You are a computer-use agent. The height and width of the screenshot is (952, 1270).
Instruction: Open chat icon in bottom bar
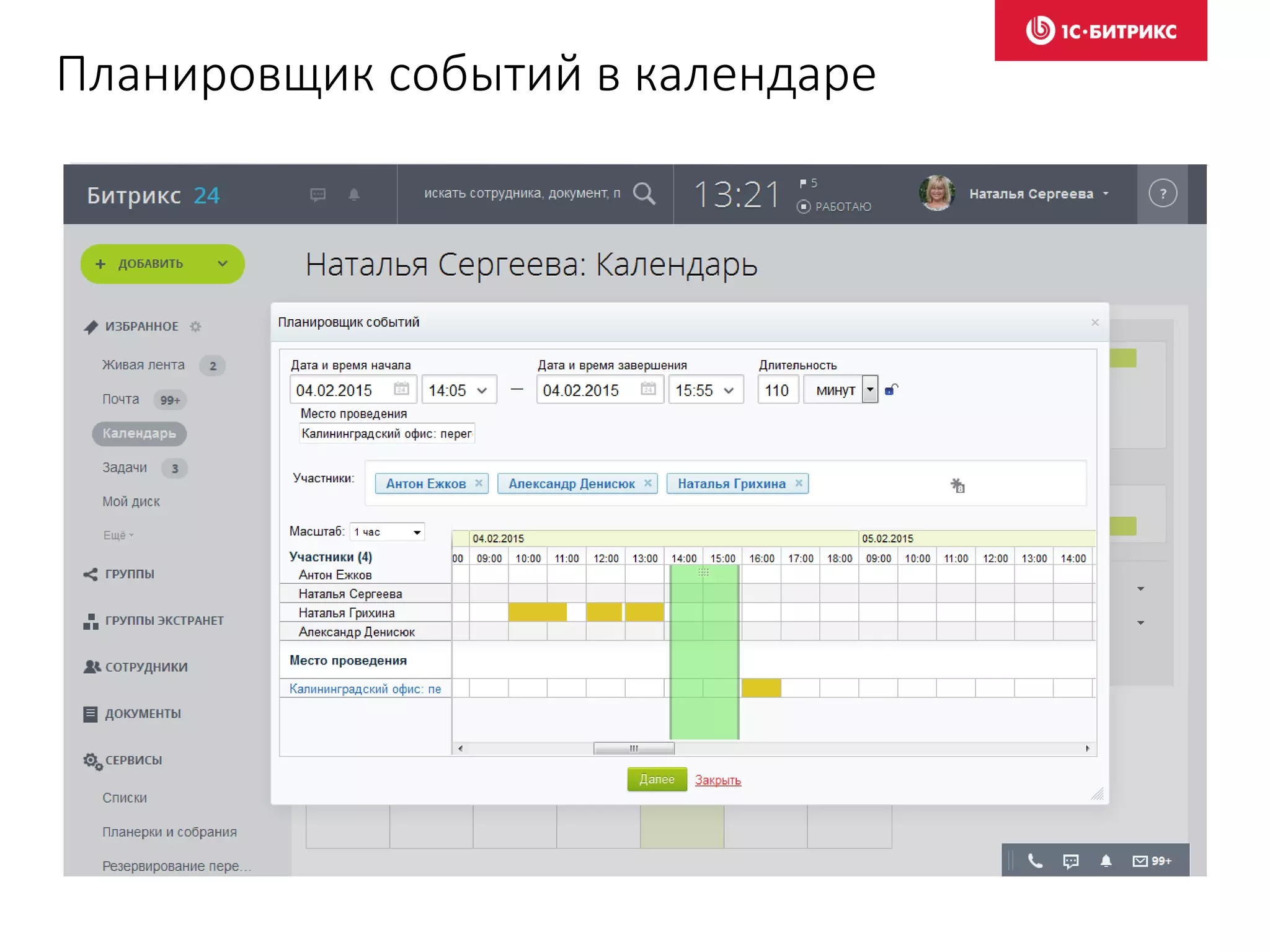[x=1071, y=861]
